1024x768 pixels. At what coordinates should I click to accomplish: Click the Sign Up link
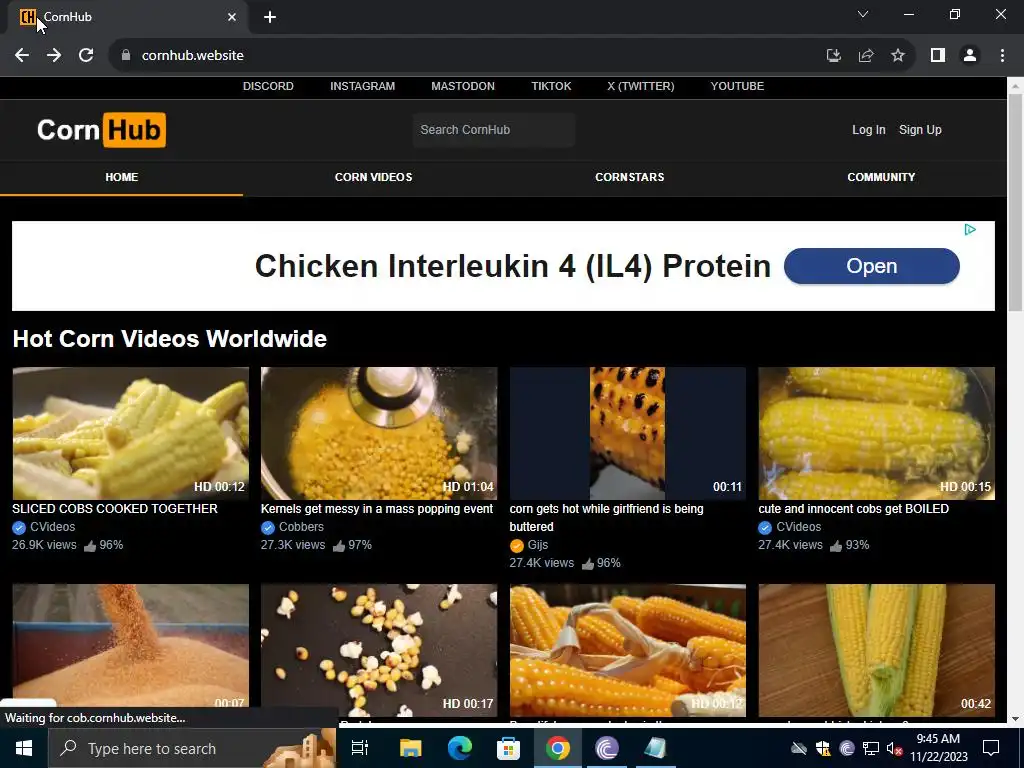920,130
